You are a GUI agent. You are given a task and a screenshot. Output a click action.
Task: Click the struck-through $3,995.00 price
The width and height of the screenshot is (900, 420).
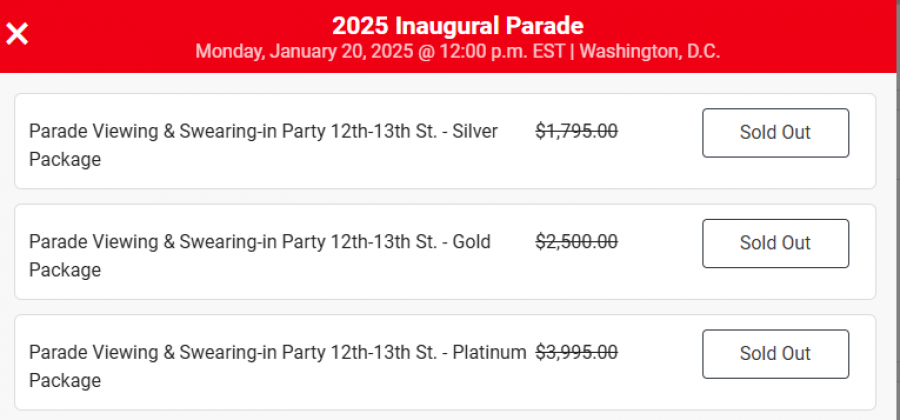[576, 353]
